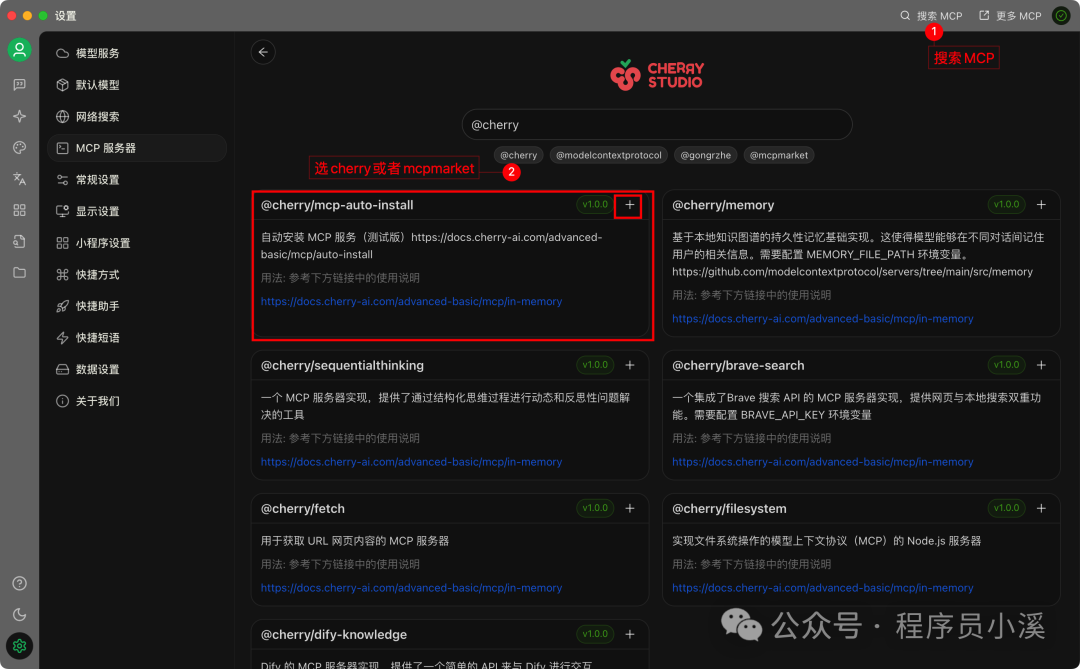Open 默认模型 settings
Screen dimensions: 1080x669
point(136,85)
